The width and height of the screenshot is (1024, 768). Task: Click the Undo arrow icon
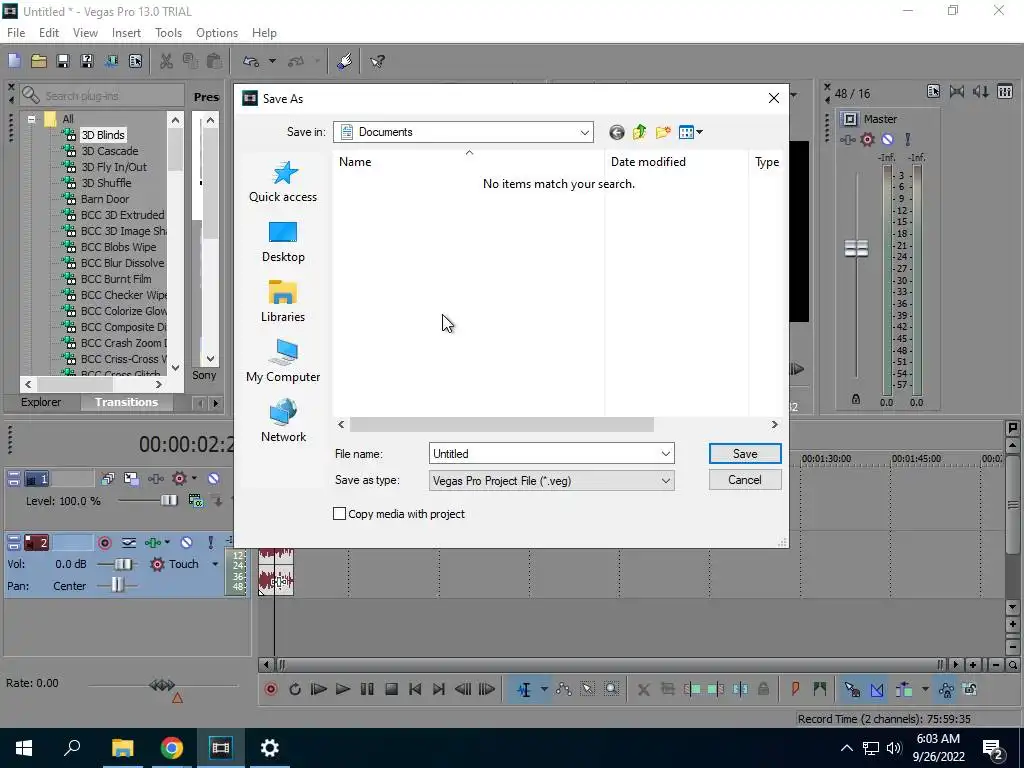tap(251, 61)
